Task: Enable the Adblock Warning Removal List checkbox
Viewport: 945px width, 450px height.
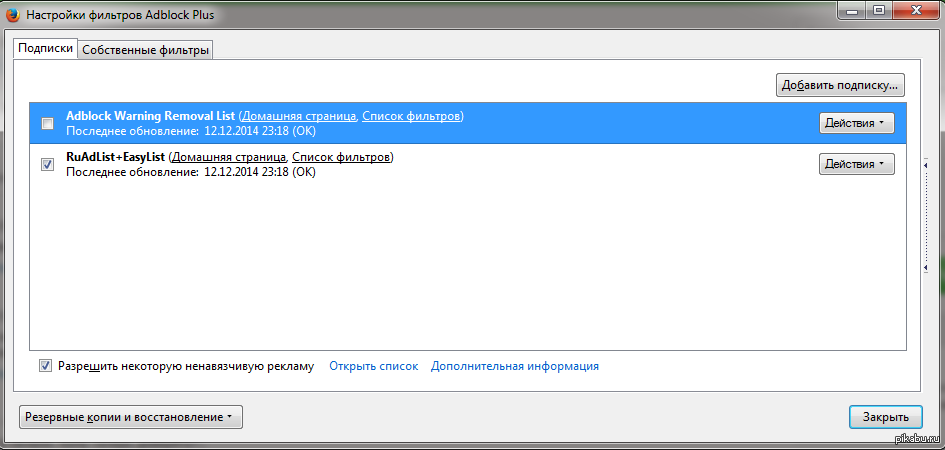Action: [47, 124]
